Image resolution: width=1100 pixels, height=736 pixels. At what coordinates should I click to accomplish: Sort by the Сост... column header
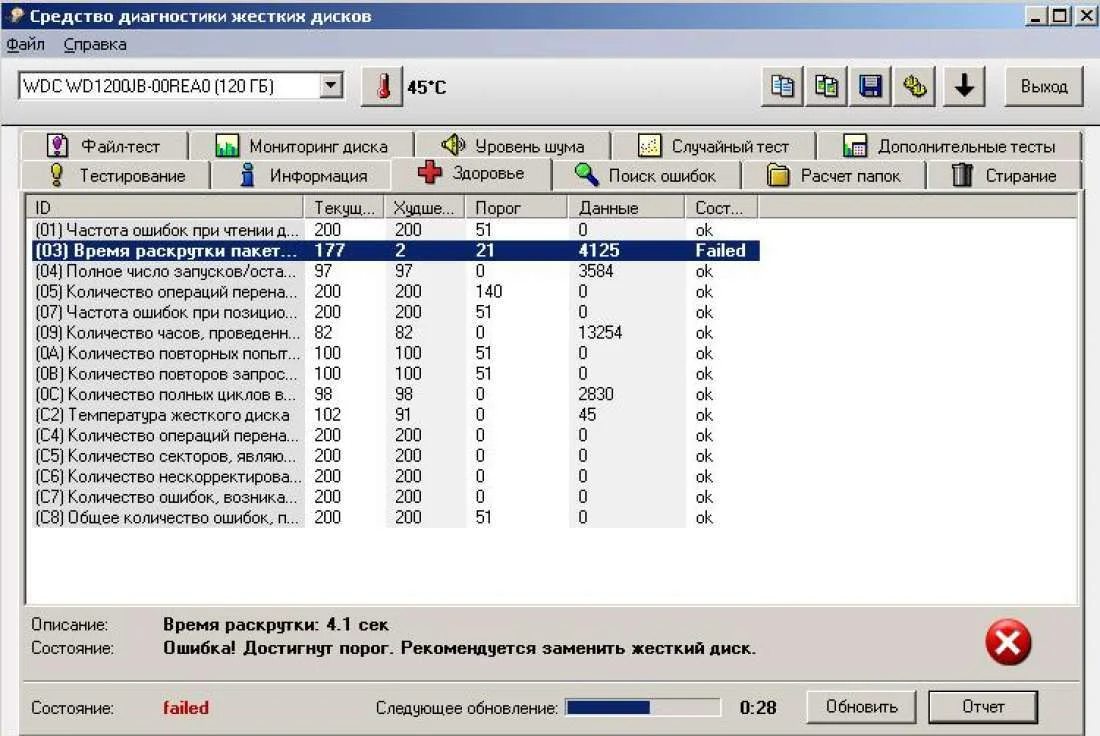click(722, 208)
